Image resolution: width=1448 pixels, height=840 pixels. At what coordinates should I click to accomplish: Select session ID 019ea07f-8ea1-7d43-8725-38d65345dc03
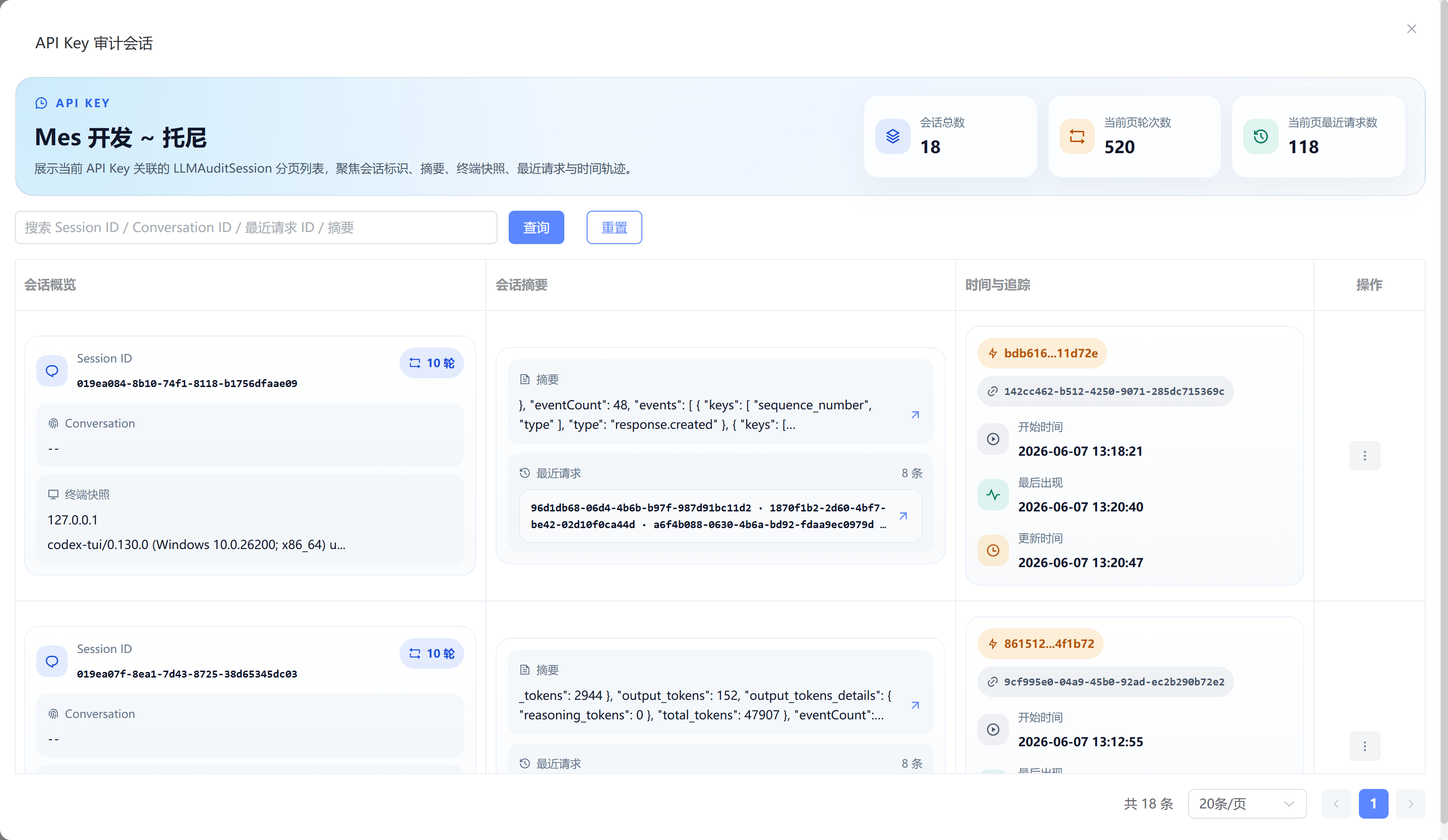pyautogui.click(x=187, y=674)
